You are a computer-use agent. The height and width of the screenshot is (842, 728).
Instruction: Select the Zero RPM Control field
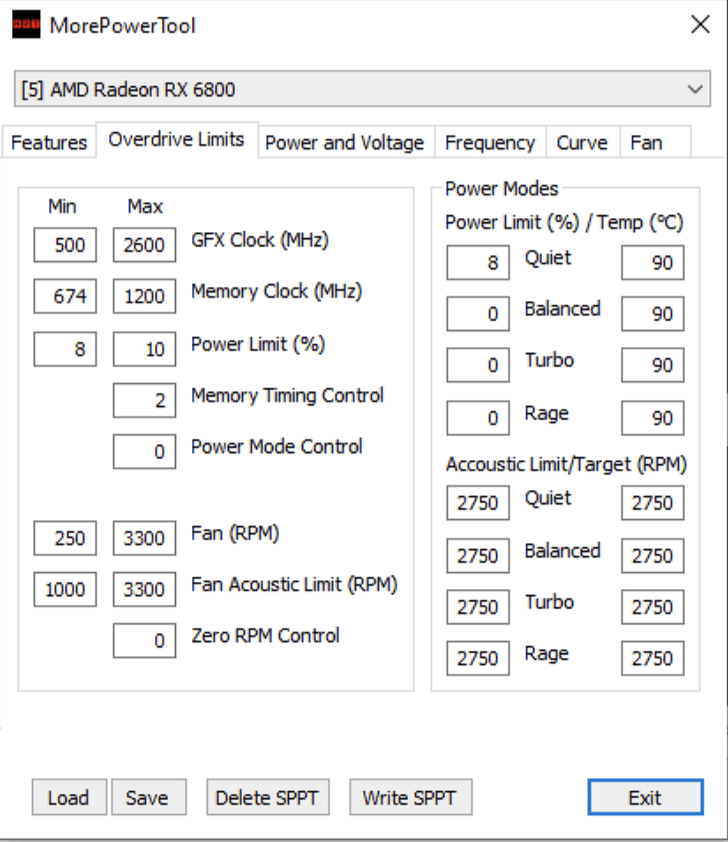click(144, 641)
